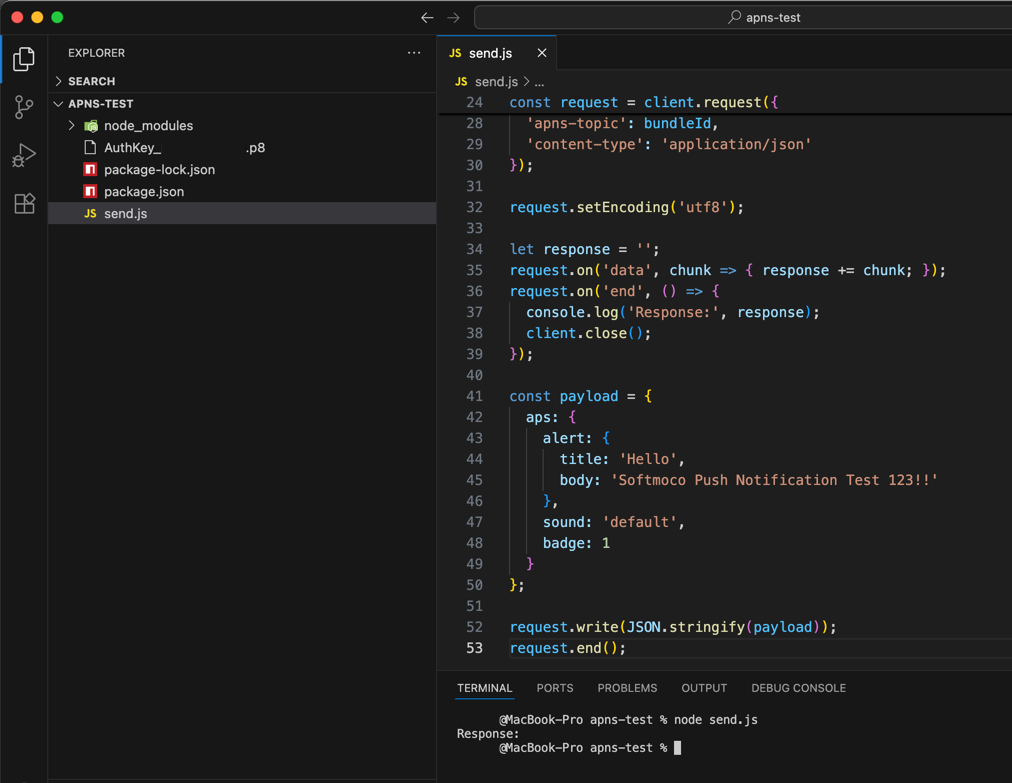Open the Extensions view
1012x783 pixels.
pyautogui.click(x=24, y=203)
